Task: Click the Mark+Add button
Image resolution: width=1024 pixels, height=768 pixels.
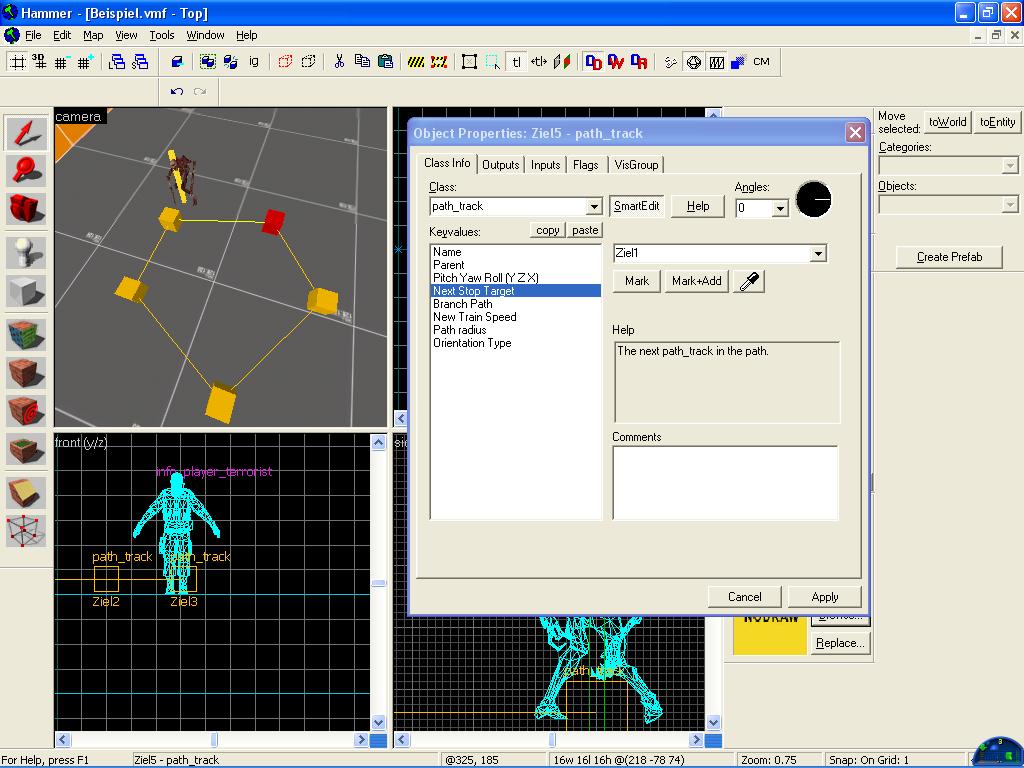Action: pos(696,281)
